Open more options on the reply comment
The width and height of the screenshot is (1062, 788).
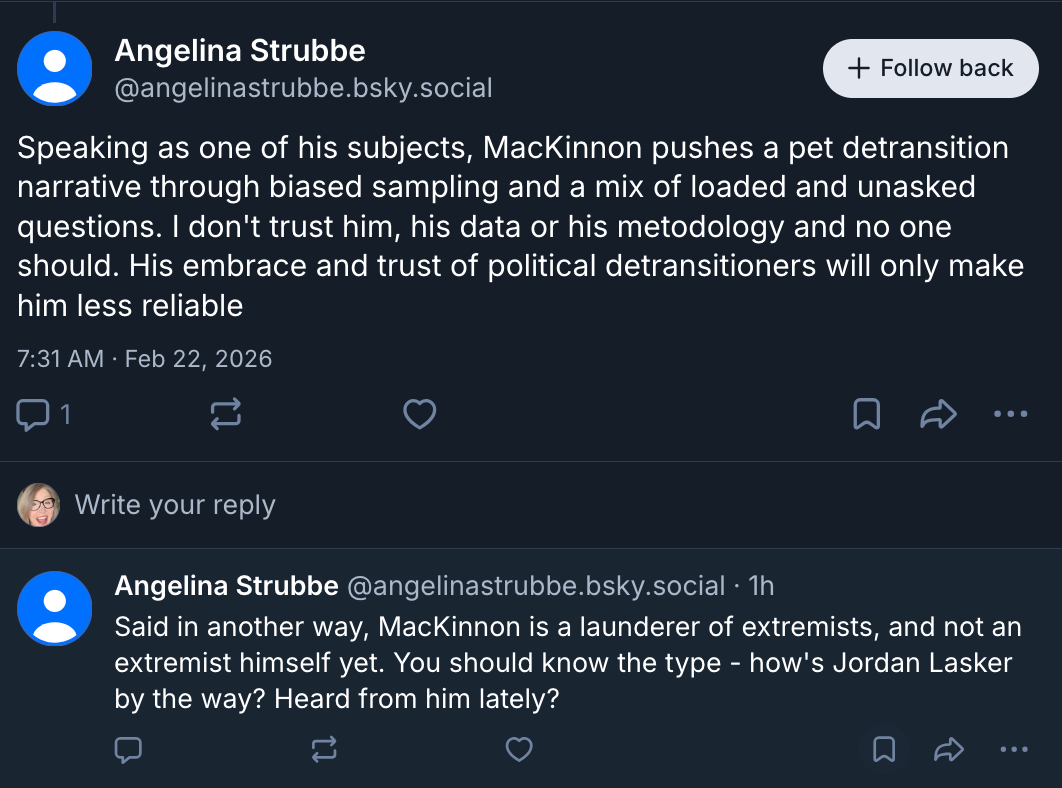1014,749
